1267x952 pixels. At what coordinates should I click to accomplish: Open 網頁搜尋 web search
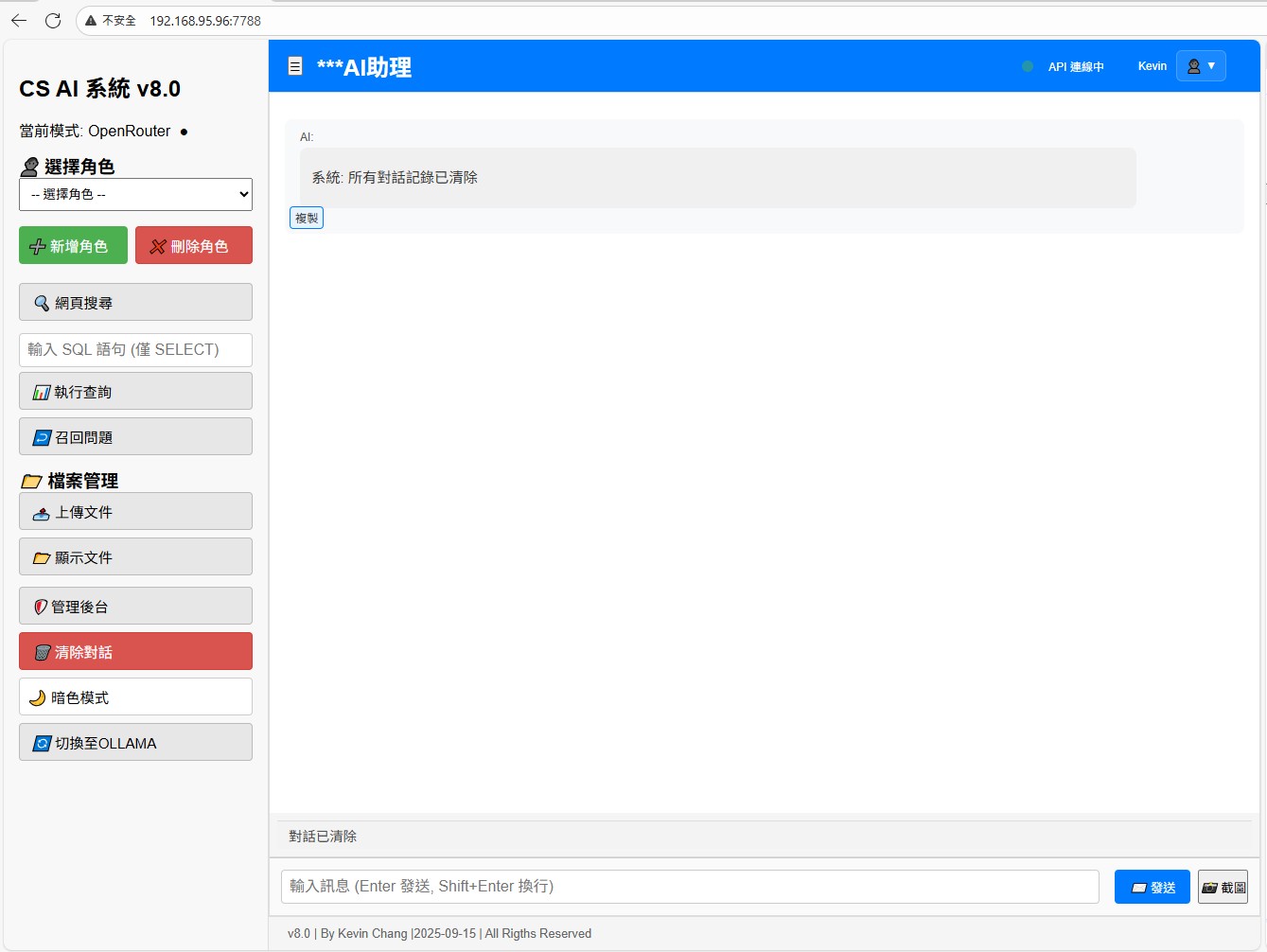pyautogui.click(x=135, y=302)
